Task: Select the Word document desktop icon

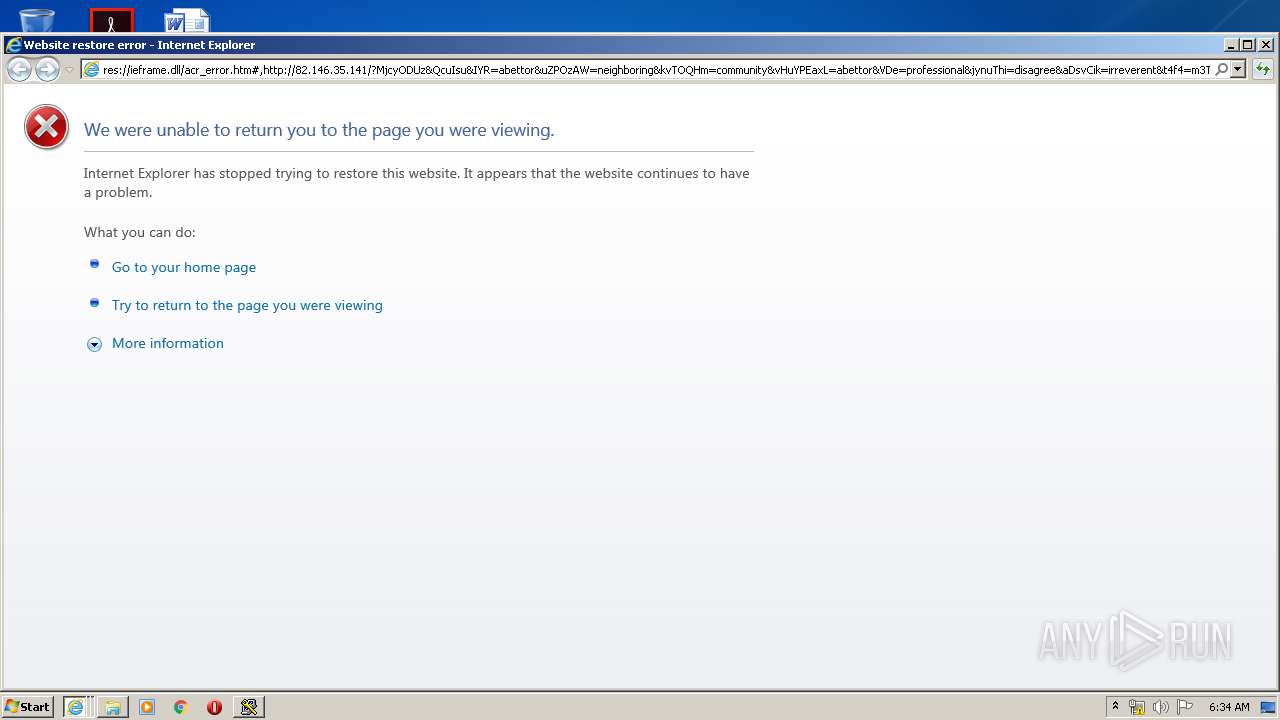Action: tap(186, 20)
